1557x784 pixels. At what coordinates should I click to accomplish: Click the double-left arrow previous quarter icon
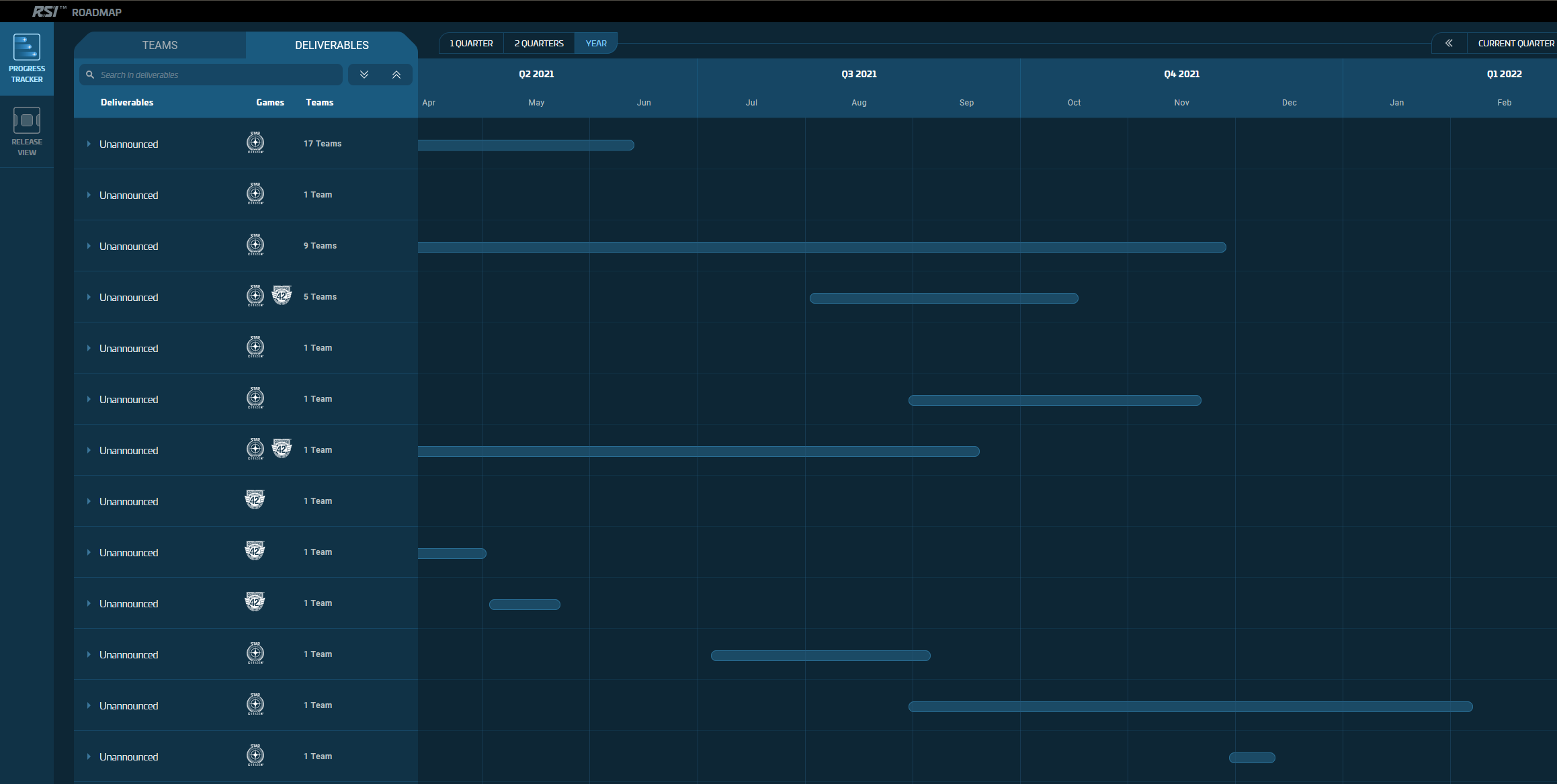(1449, 43)
